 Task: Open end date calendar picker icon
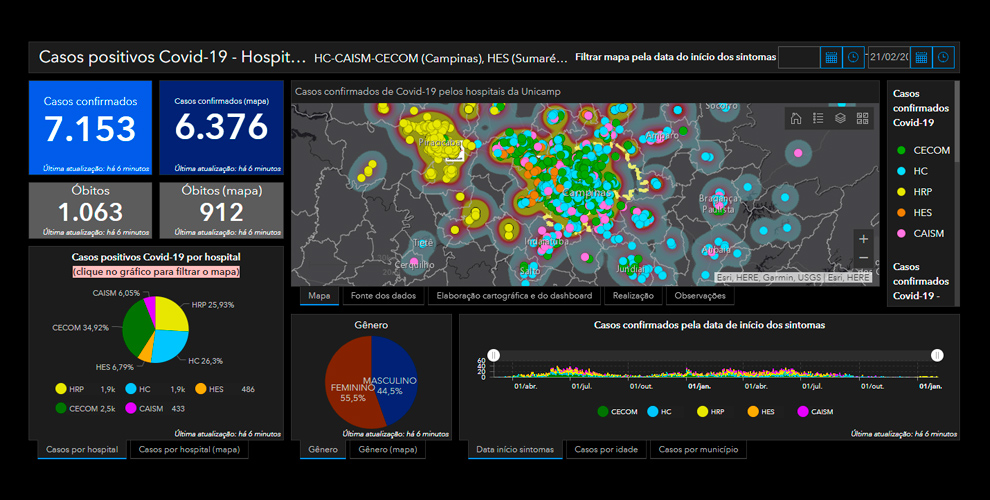point(921,58)
